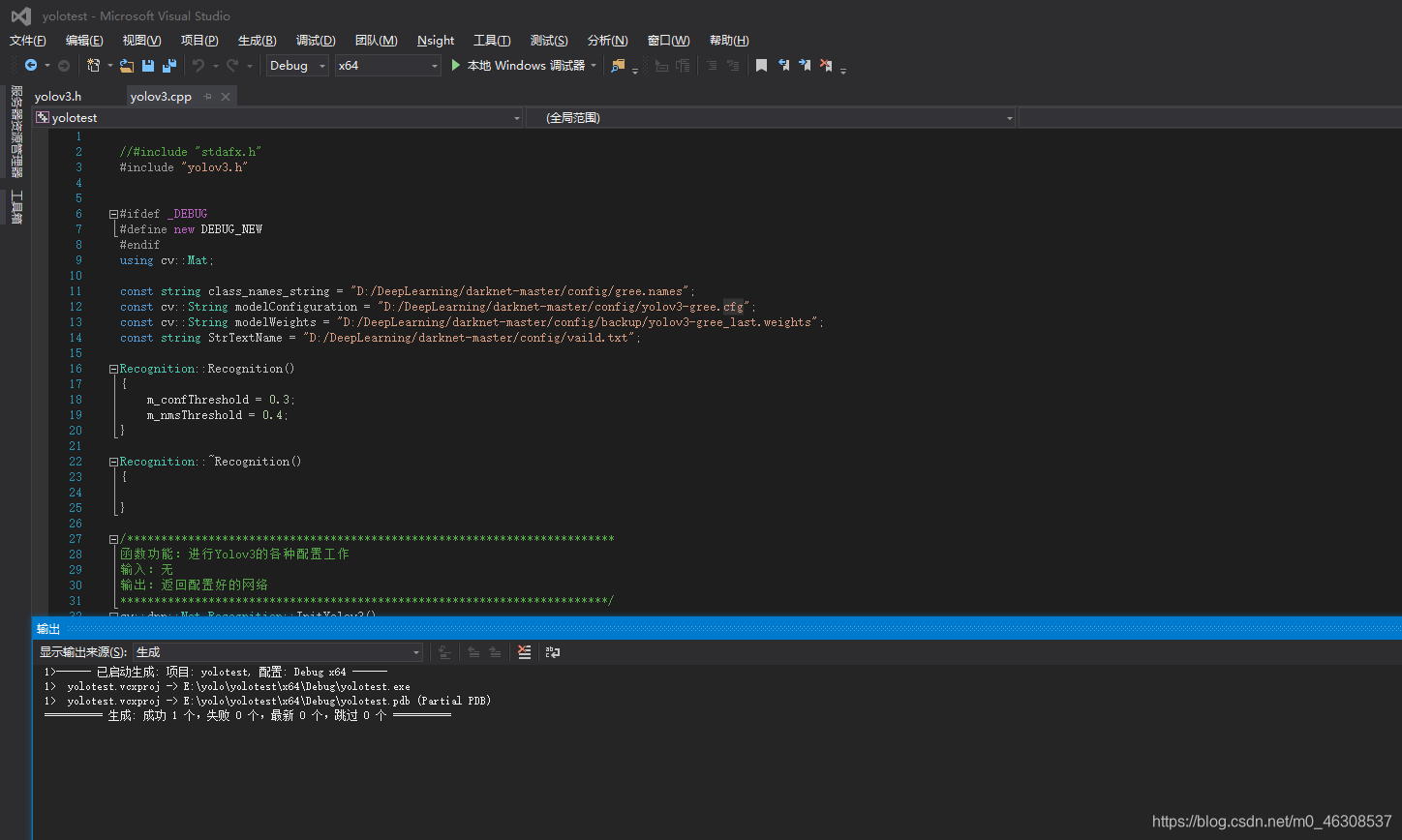Click the Navigate Forward arrow icon
This screenshot has height=840, width=1402.
(64, 66)
